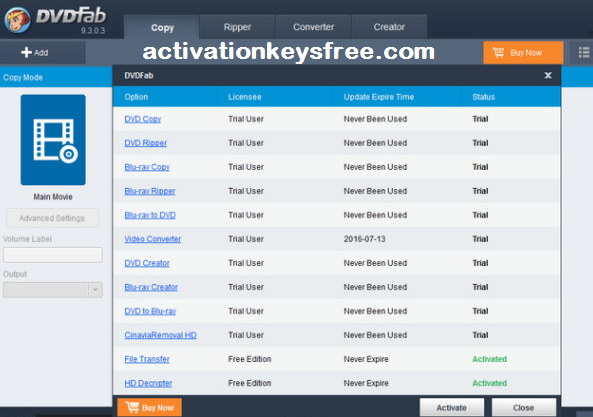Open the DVD Creator link
Screen dimensions: 593x417
[x=147, y=263]
